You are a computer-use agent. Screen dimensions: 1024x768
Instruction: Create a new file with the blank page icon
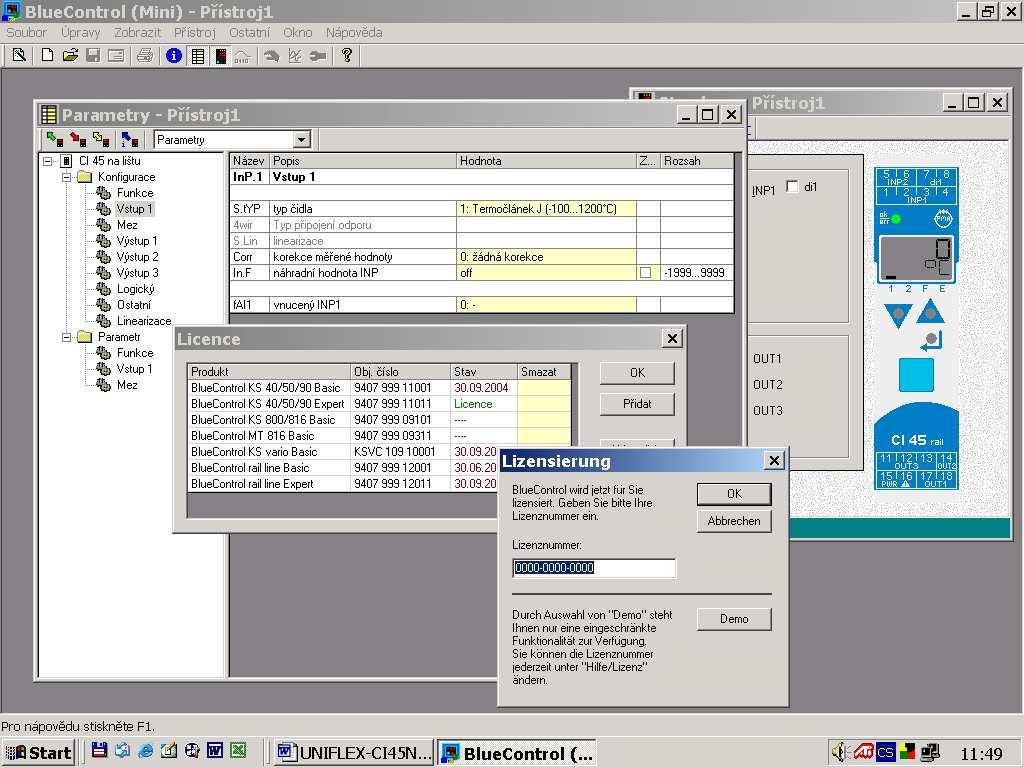[47, 56]
